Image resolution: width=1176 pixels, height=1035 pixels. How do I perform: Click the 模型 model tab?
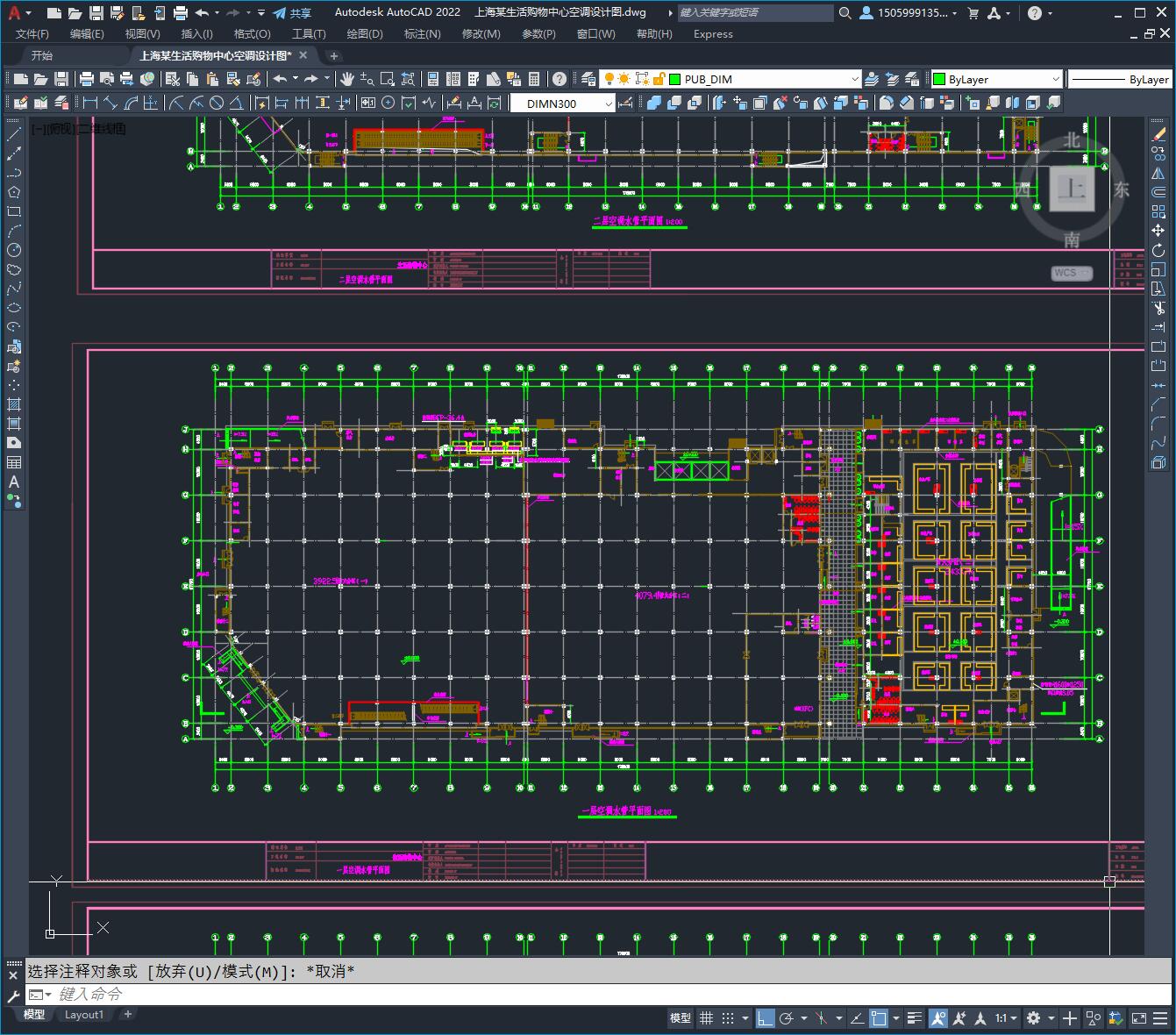coord(34,1015)
